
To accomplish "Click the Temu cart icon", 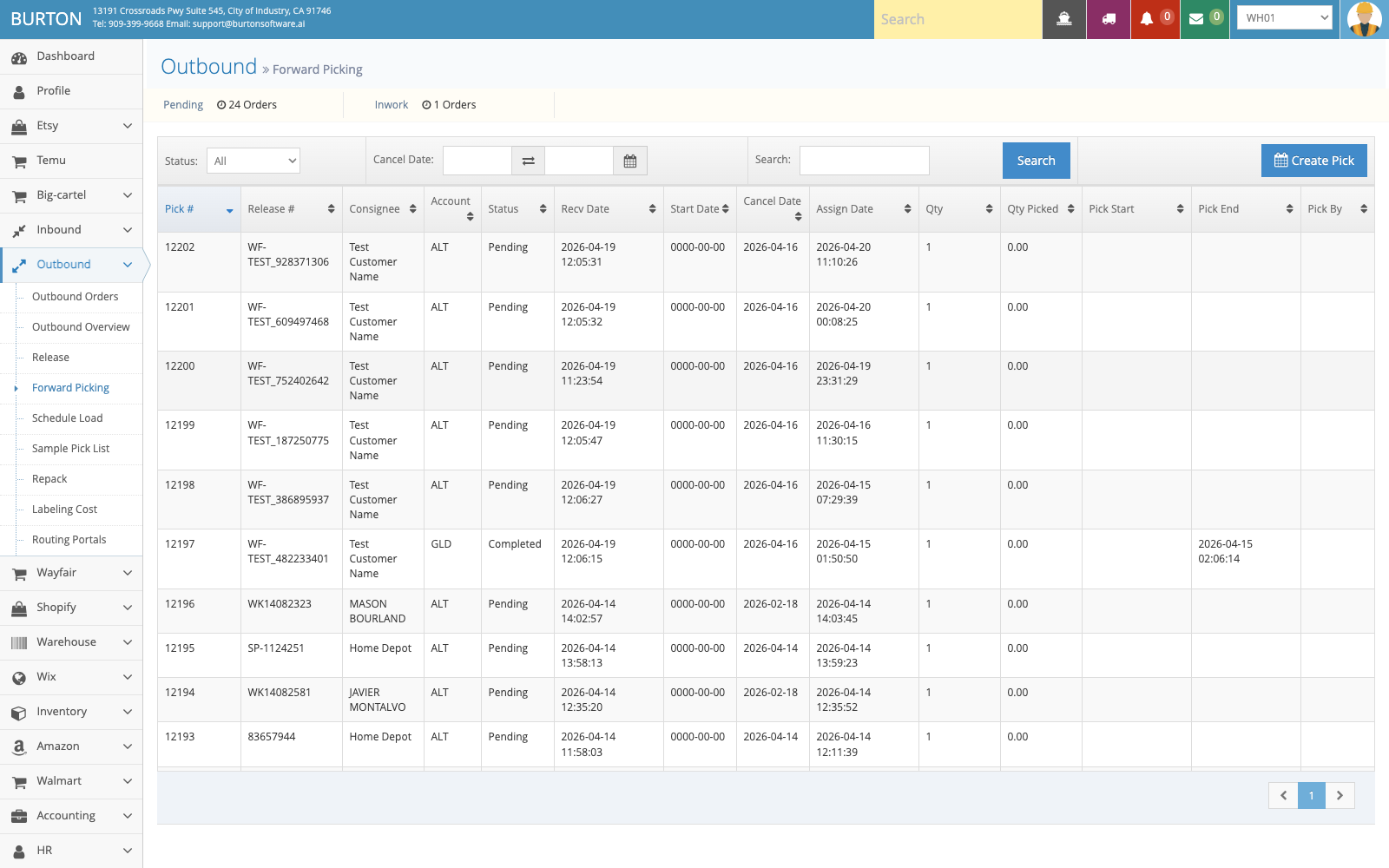I will [19, 161].
